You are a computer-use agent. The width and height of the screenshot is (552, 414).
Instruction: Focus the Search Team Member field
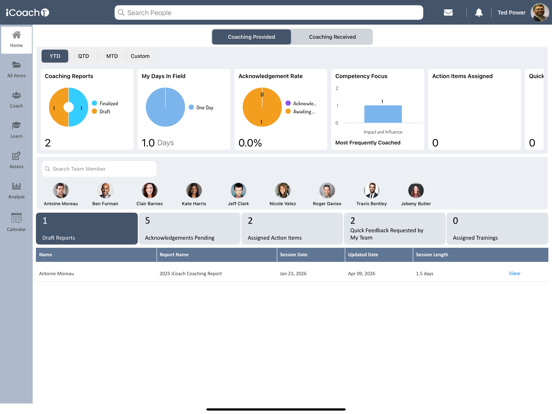99,169
